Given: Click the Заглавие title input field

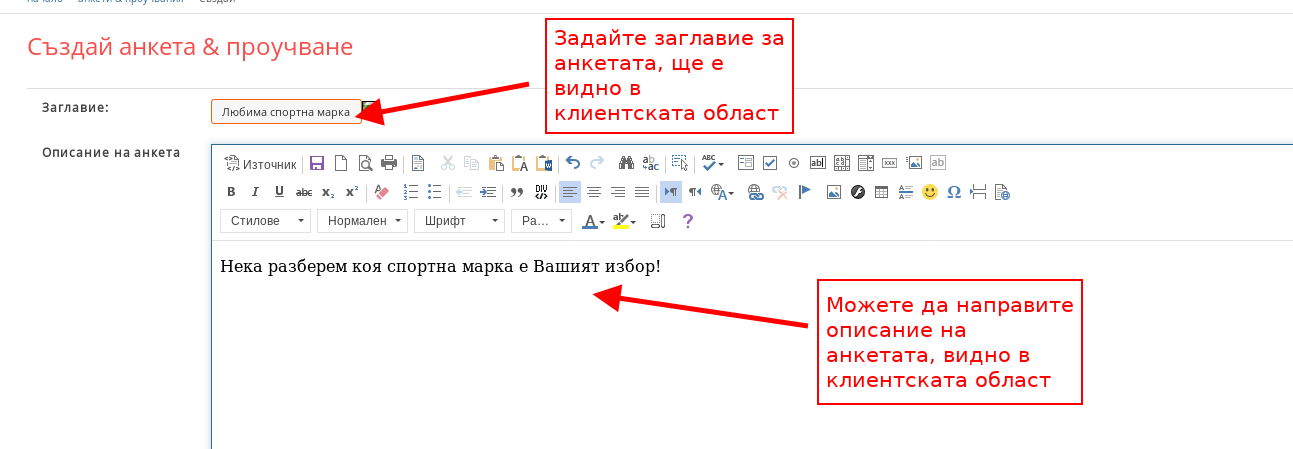Looking at the screenshot, I should pyautogui.click(x=286, y=112).
